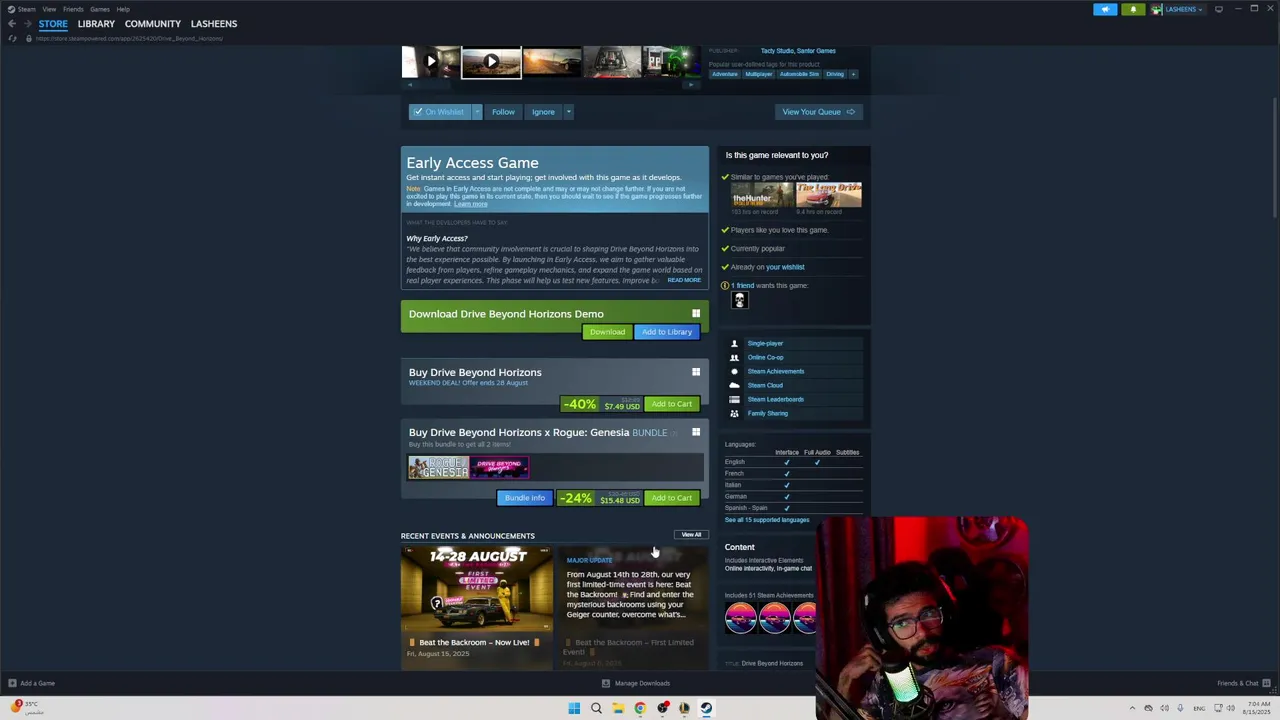Expand Early Access text with READ MORE
Viewport: 1280px width, 720px height.
[x=684, y=280]
